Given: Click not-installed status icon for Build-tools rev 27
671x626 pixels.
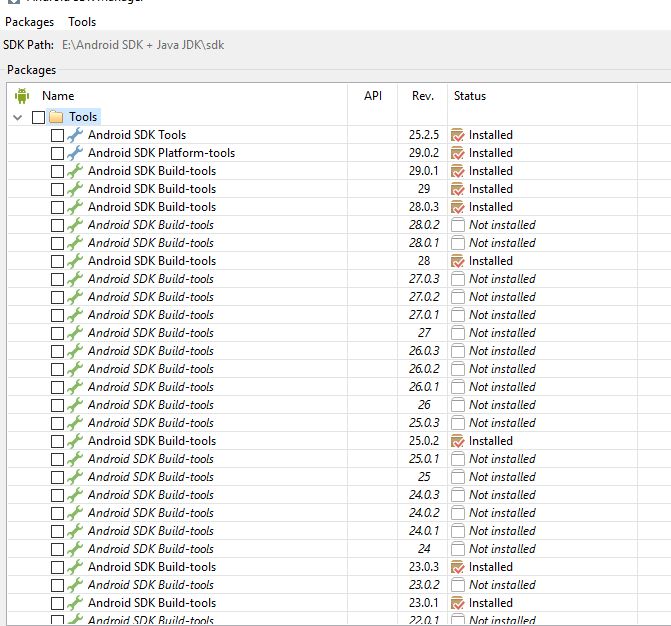Looking at the screenshot, I should [x=458, y=333].
